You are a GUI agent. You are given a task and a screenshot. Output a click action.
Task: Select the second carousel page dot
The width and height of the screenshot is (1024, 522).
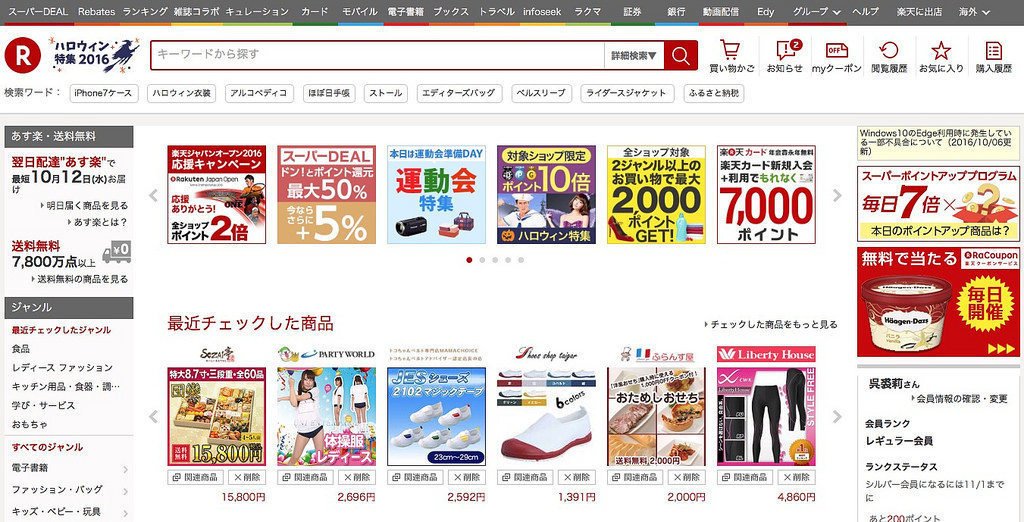coord(482,260)
